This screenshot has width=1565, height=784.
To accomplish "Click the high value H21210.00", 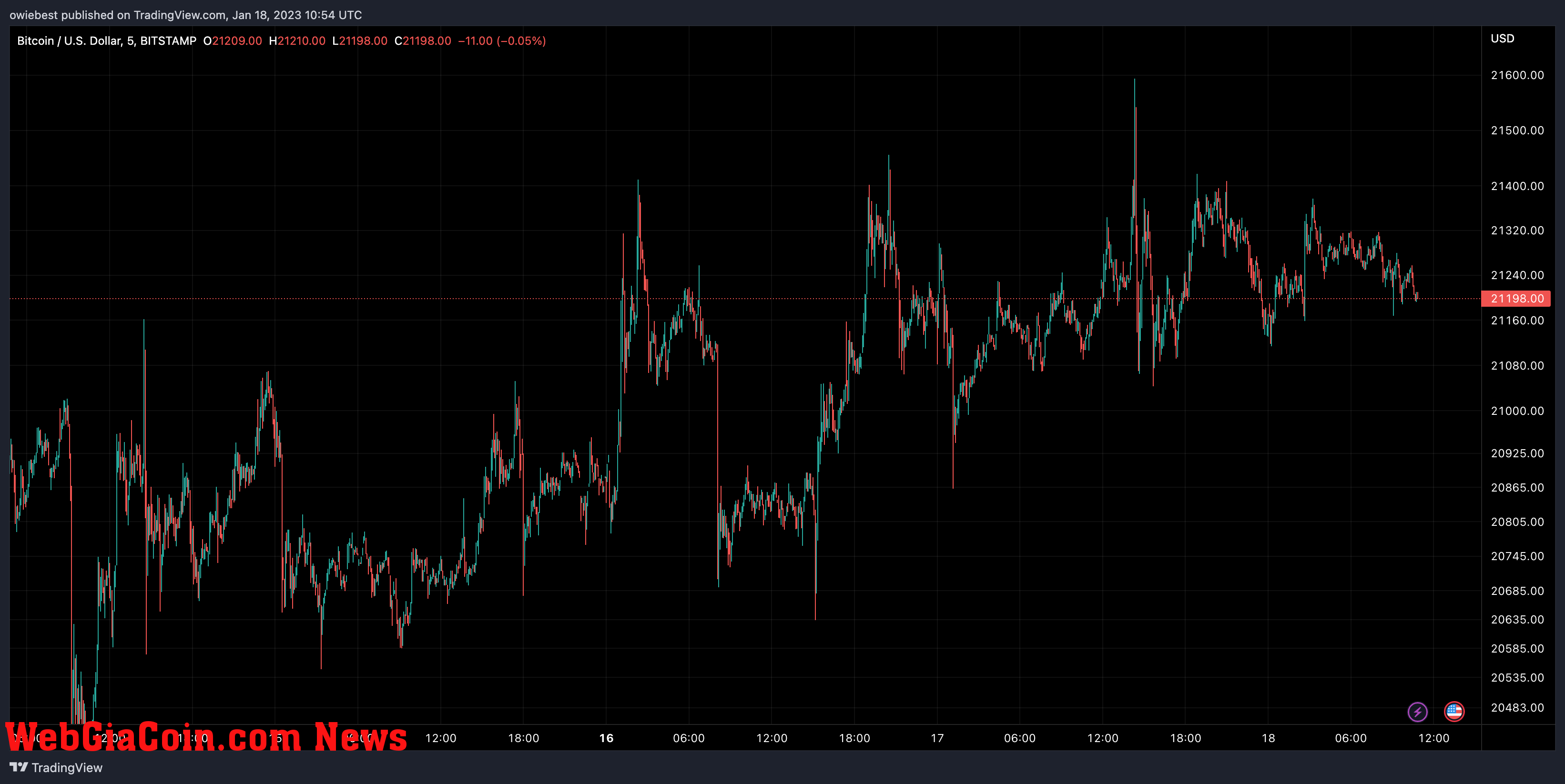I will pos(297,40).
